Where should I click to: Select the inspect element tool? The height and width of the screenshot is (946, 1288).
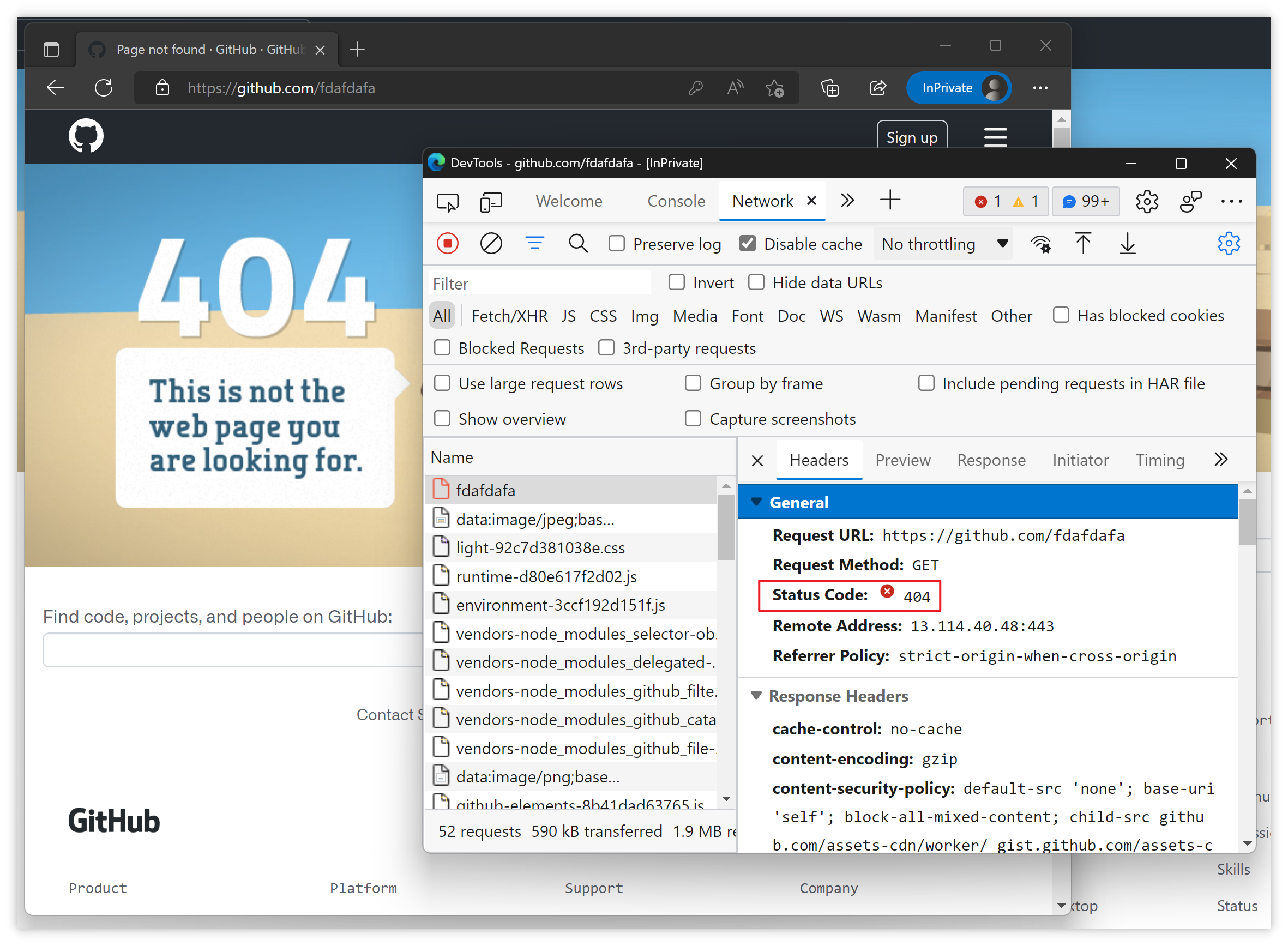point(447,202)
